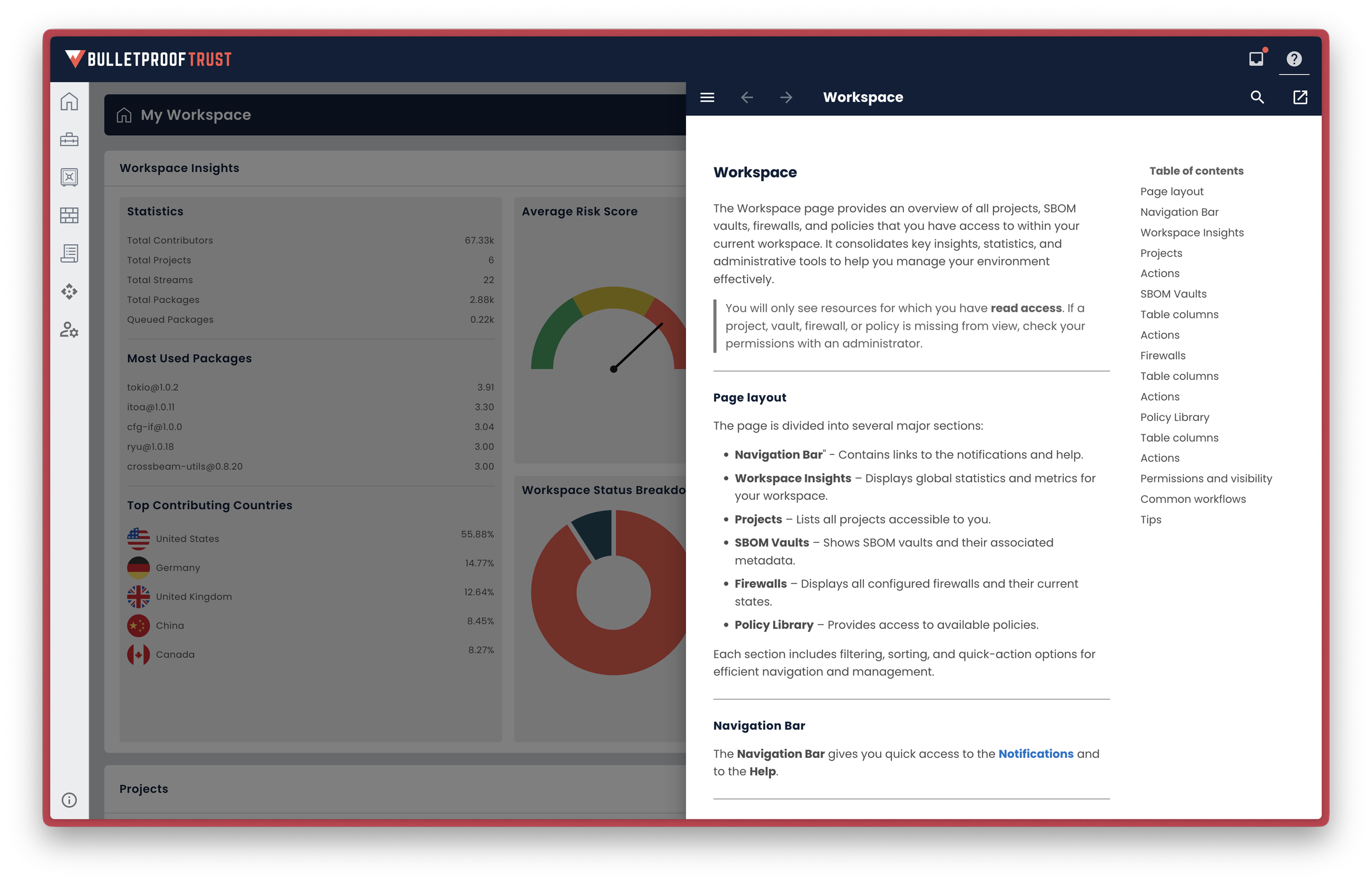Screen dimensions: 1372x883
Task: Click the help question mark icon
Action: [1294, 59]
